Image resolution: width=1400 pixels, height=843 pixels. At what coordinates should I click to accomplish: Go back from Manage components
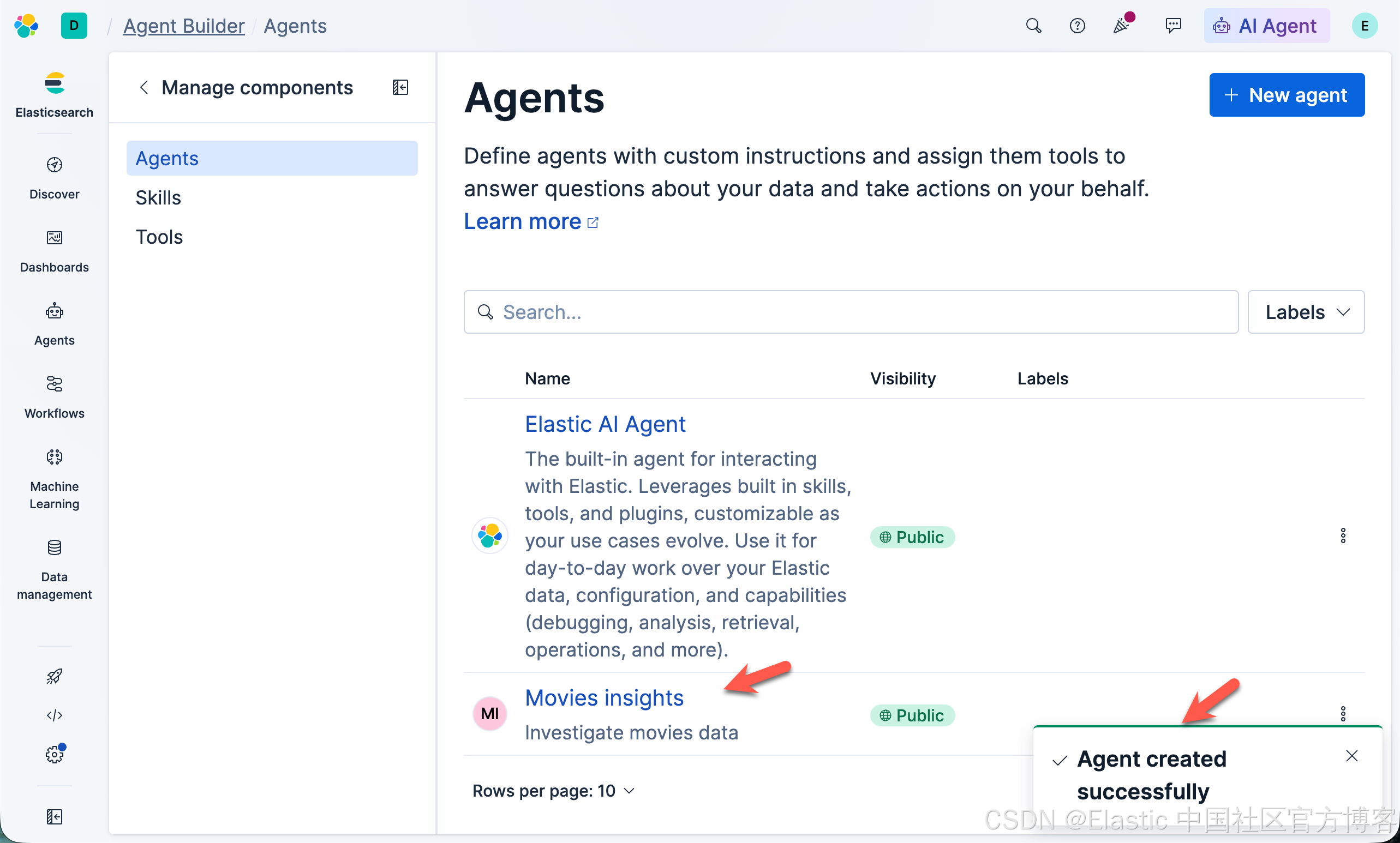coord(143,87)
